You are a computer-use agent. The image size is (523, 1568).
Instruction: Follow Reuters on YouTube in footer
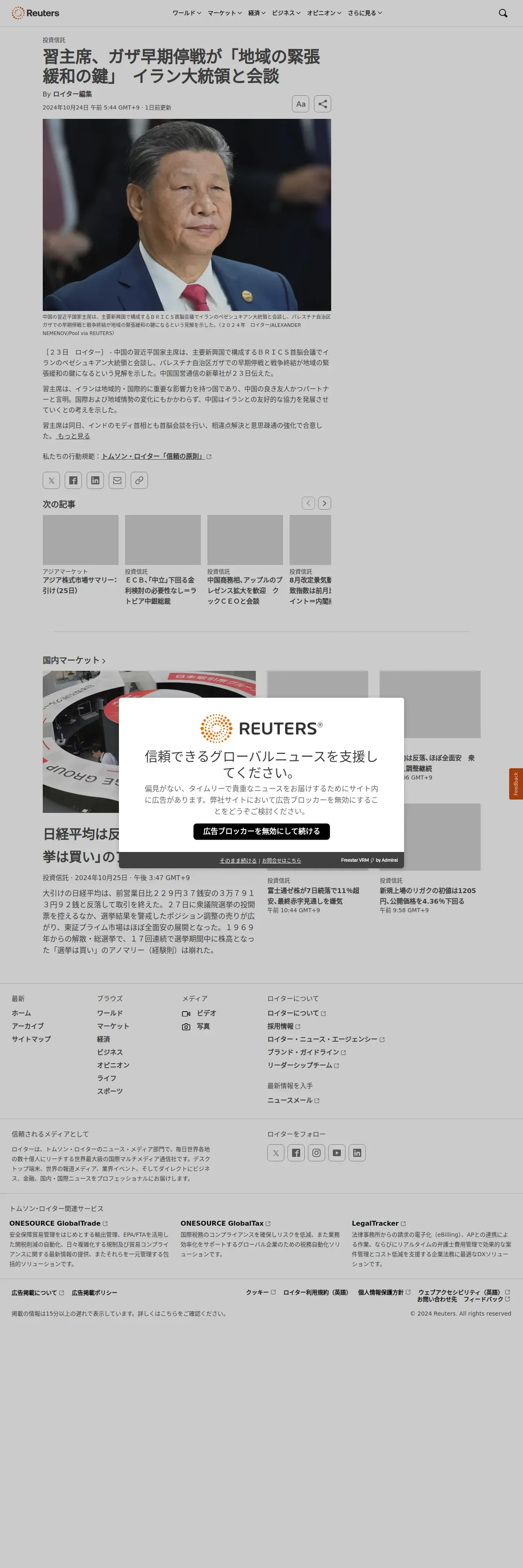(x=337, y=1152)
